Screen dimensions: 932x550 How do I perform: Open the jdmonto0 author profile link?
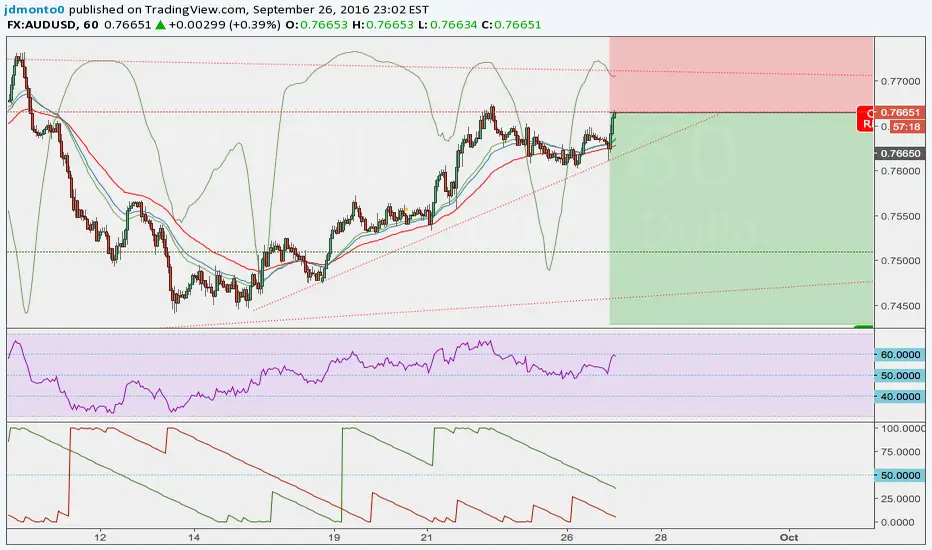[x=34, y=10]
